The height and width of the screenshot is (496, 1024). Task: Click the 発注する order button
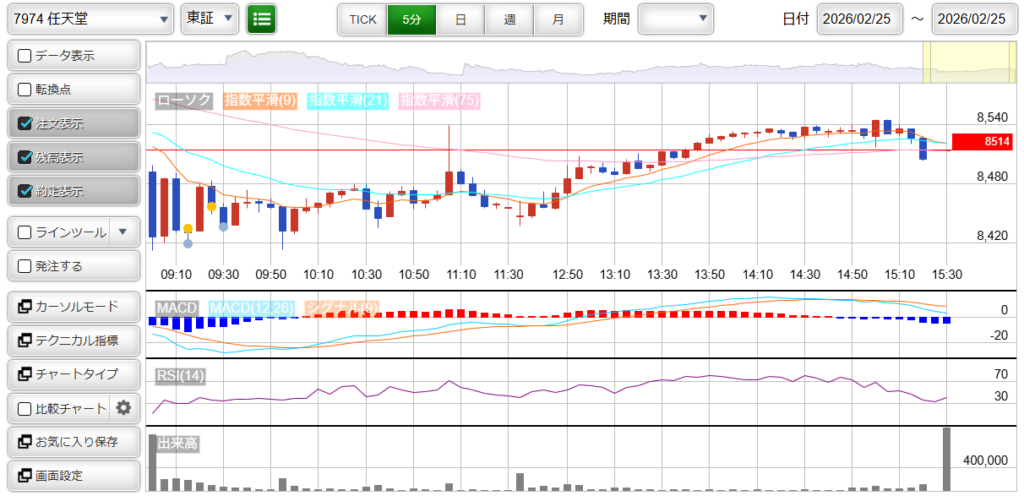(x=72, y=266)
